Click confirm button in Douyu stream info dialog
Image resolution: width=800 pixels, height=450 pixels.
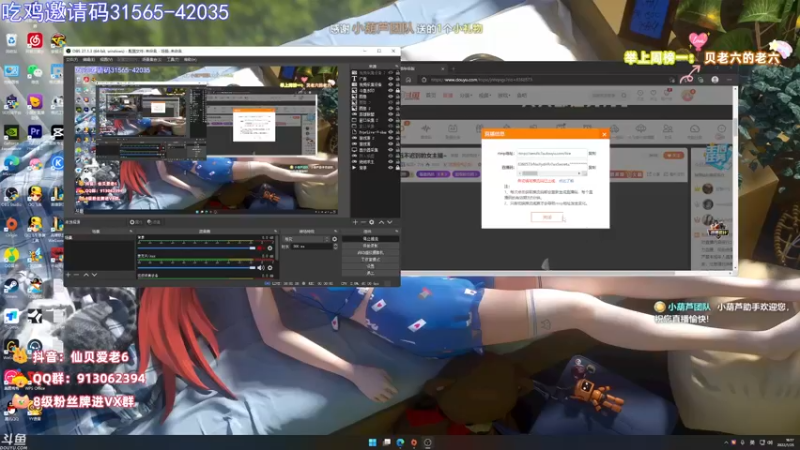(547, 217)
